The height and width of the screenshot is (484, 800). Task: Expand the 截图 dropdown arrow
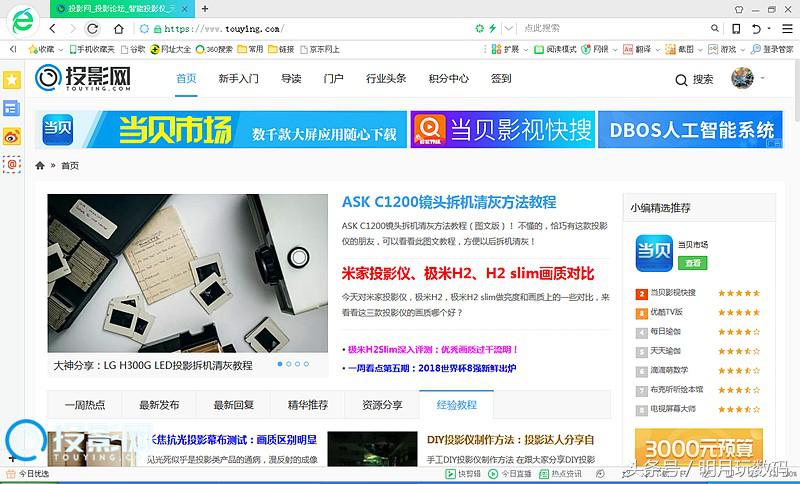click(700, 50)
